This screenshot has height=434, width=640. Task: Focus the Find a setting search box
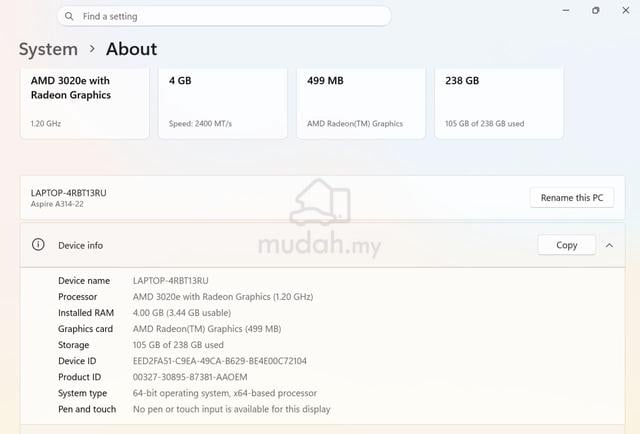coord(224,16)
